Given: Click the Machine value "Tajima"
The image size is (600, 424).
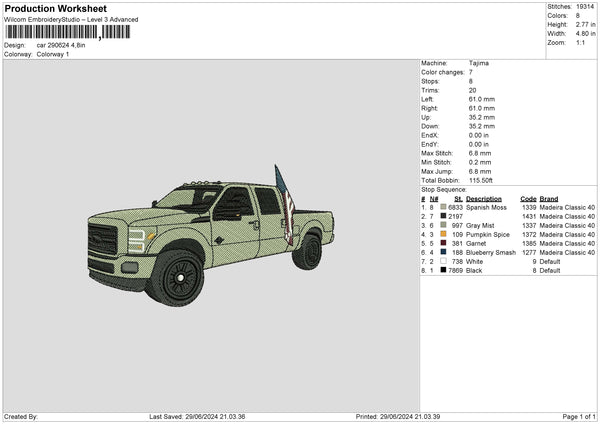Looking at the screenshot, I should (479, 63).
